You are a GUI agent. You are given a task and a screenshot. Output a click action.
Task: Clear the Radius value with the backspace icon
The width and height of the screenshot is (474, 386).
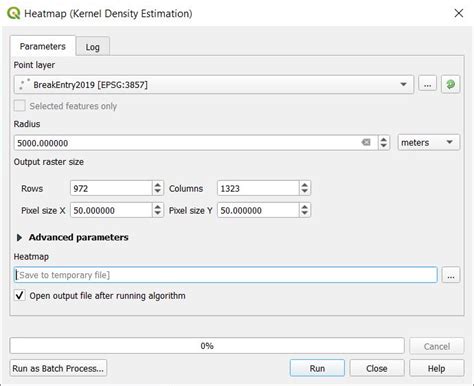click(x=366, y=142)
